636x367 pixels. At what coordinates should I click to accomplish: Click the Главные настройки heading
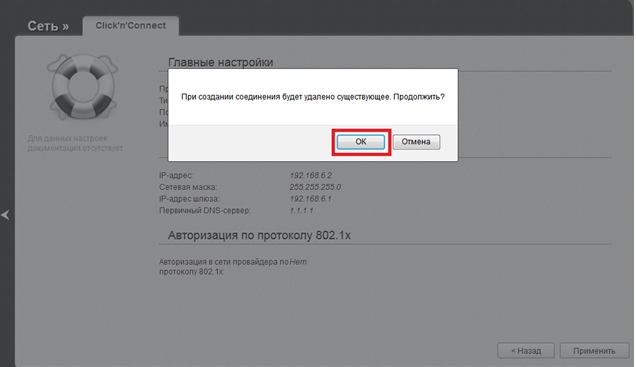(x=221, y=62)
